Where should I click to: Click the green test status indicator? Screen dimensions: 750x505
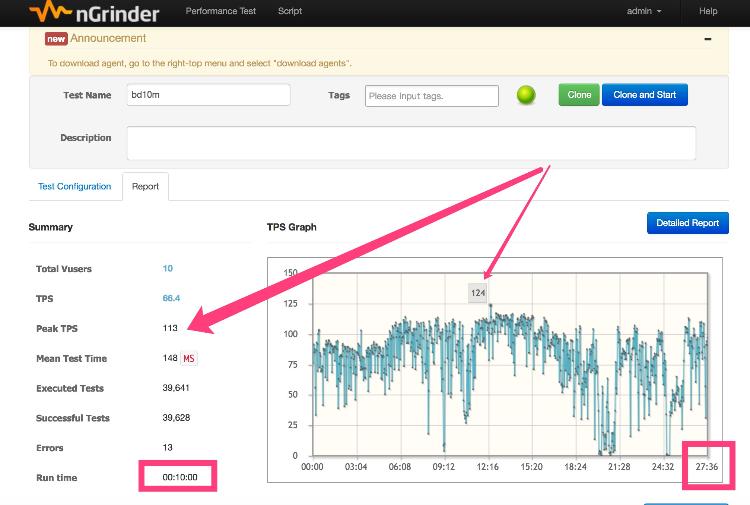click(526, 96)
